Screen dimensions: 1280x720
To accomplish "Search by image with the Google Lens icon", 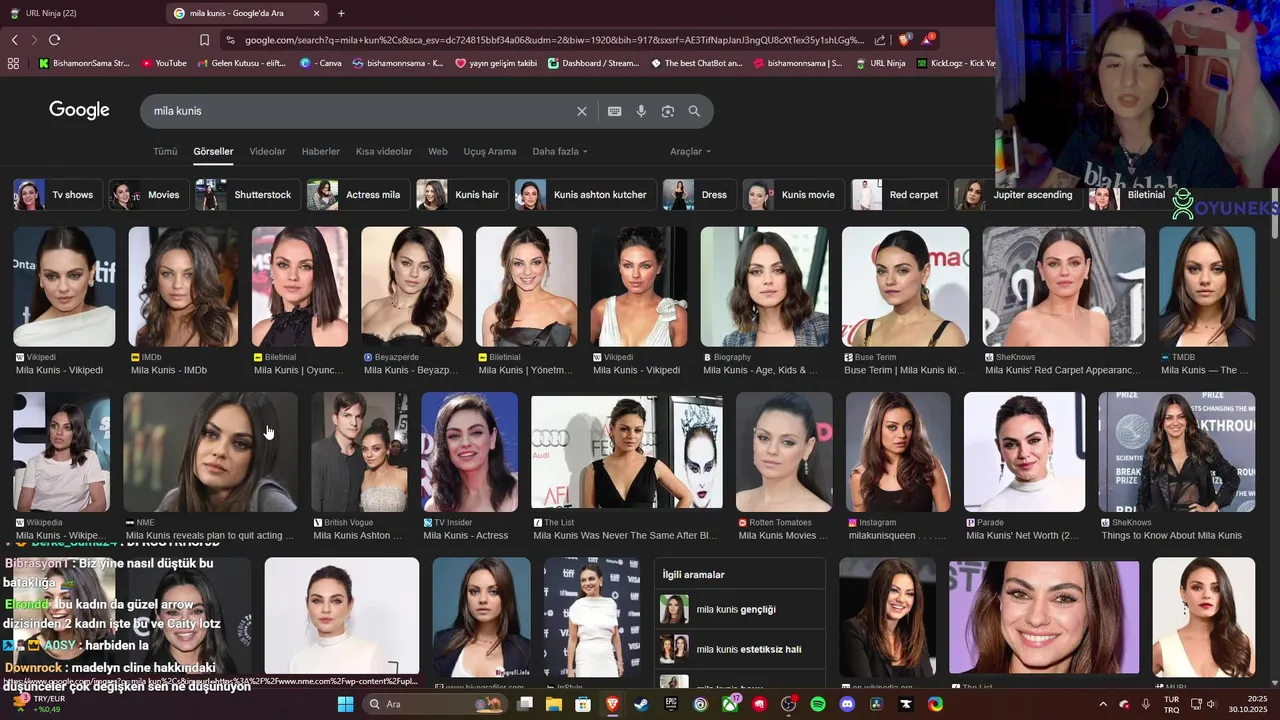I will 668,111.
